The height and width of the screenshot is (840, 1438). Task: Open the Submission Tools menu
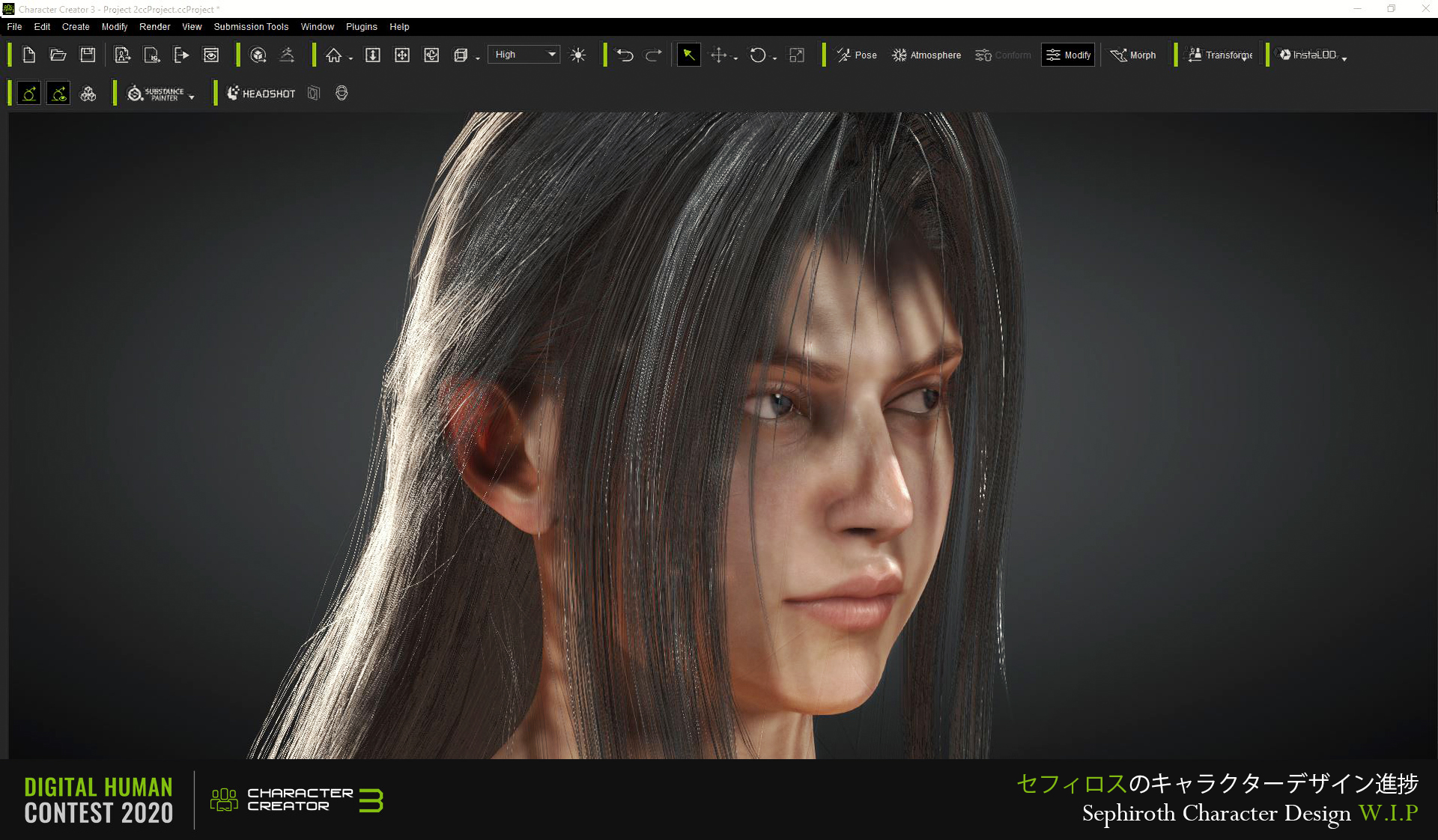[251, 26]
